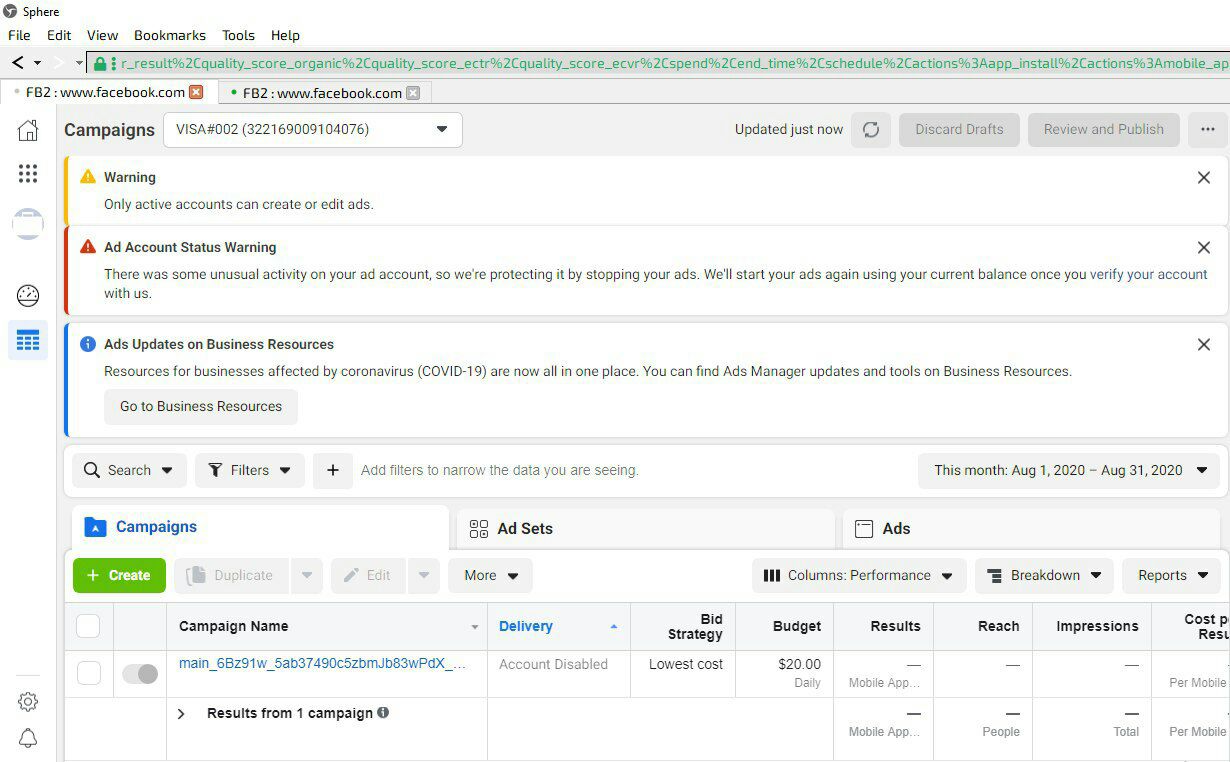The height and width of the screenshot is (762, 1230).
Task: Open Account Overview gauge icon
Action: (x=28, y=295)
